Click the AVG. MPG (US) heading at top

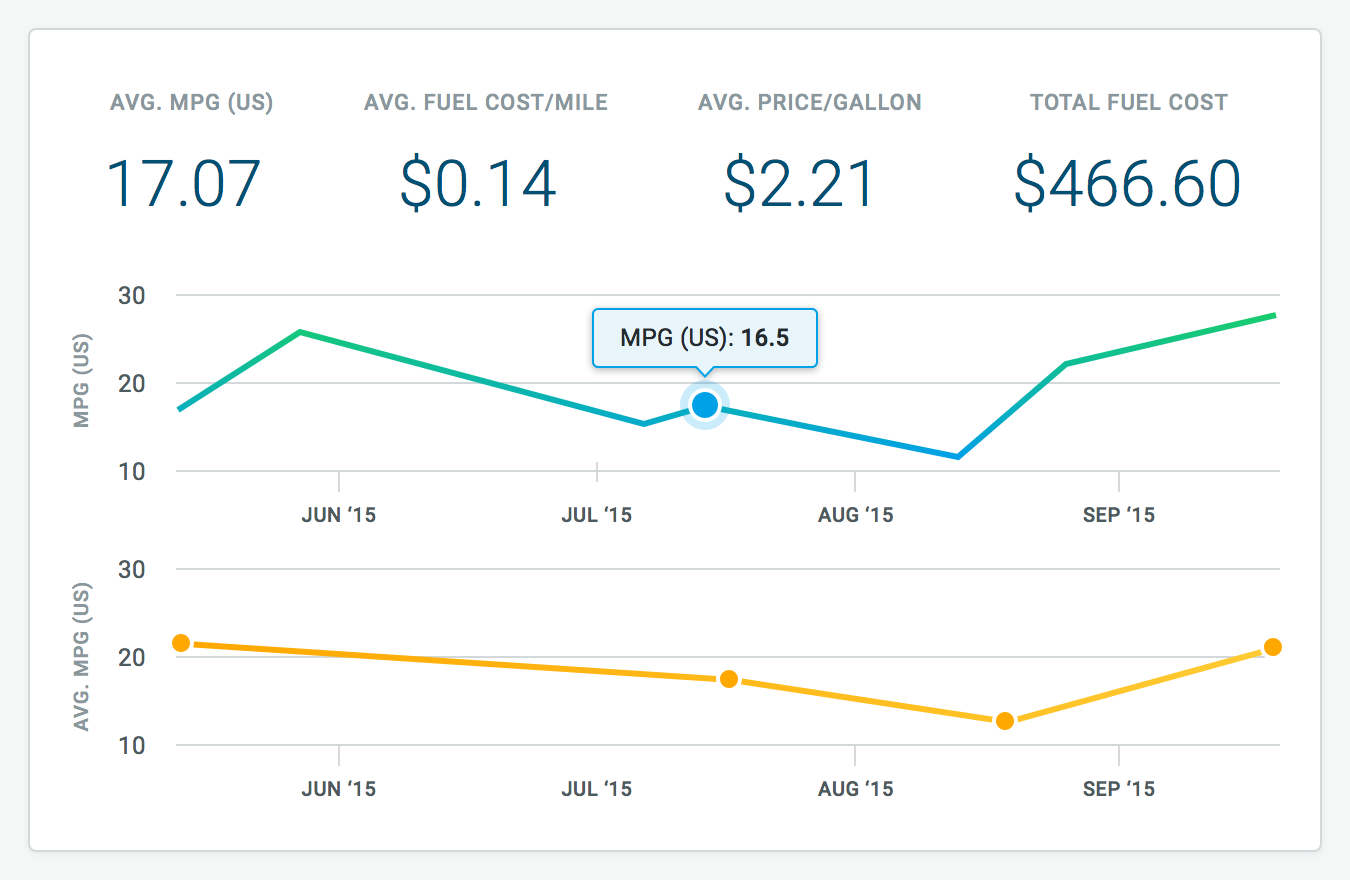(192, 102)
